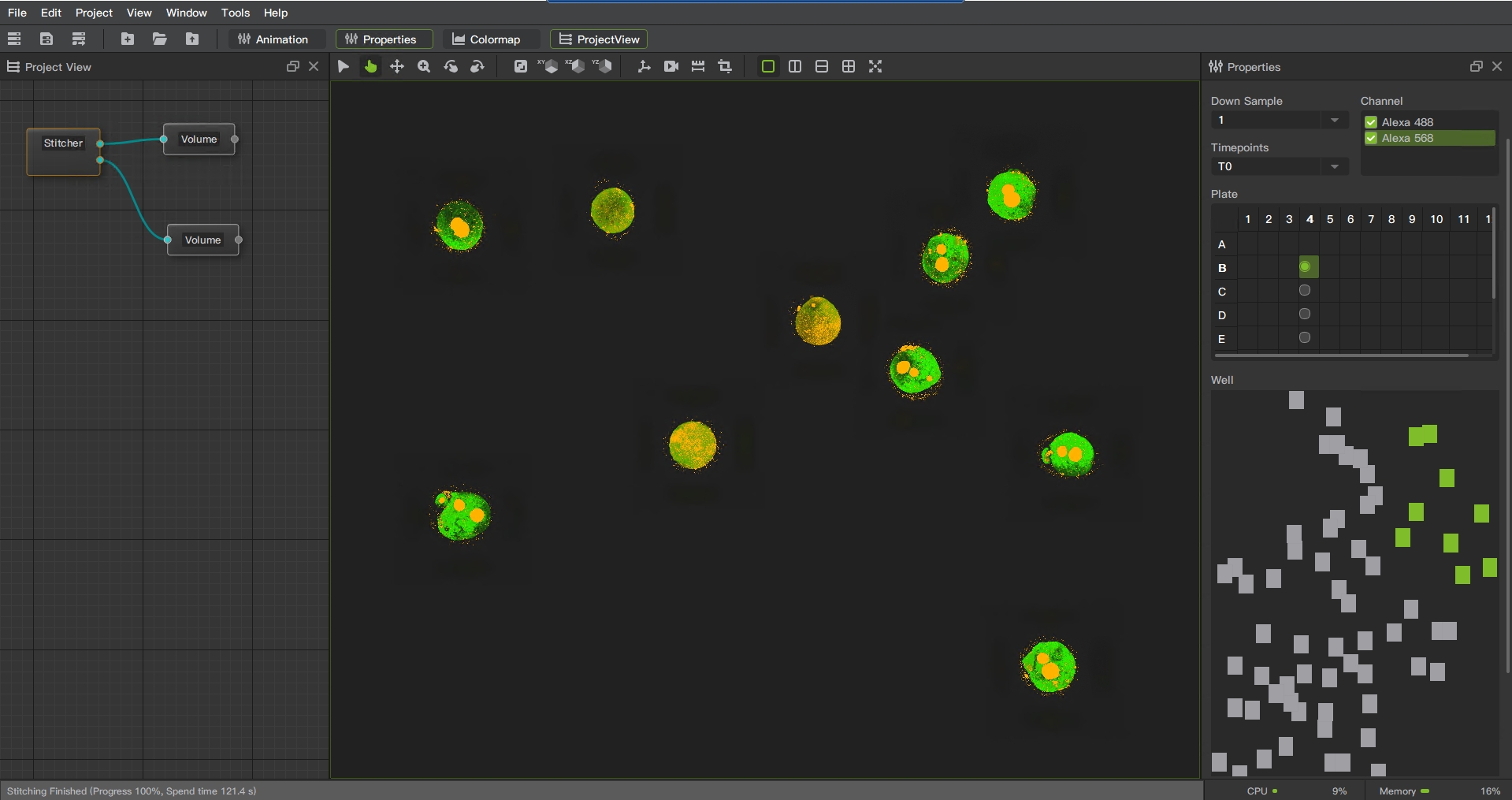Switch to the XZ plane view

tap(575, 66)
